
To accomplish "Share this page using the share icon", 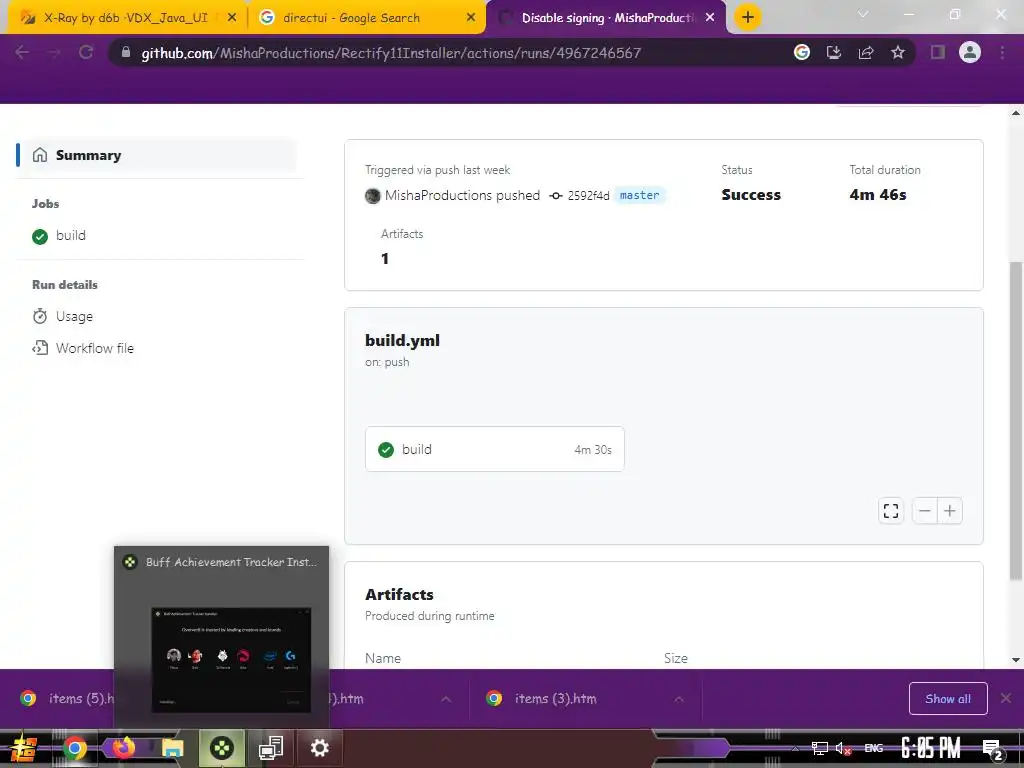I will coord(866,53).
